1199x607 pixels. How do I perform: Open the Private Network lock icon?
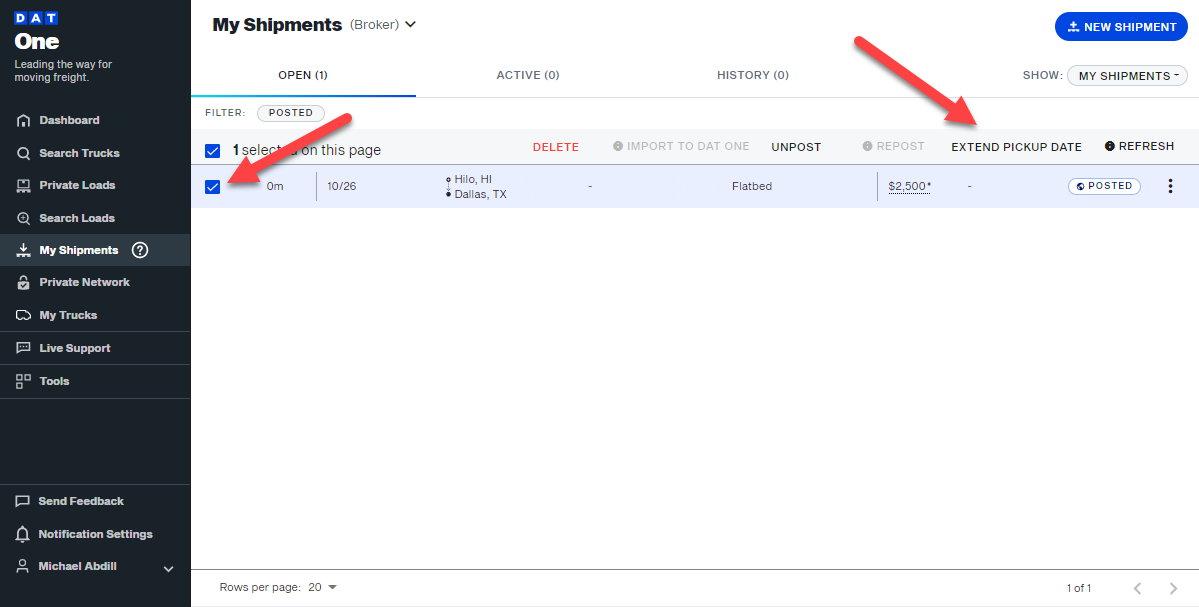23,283
